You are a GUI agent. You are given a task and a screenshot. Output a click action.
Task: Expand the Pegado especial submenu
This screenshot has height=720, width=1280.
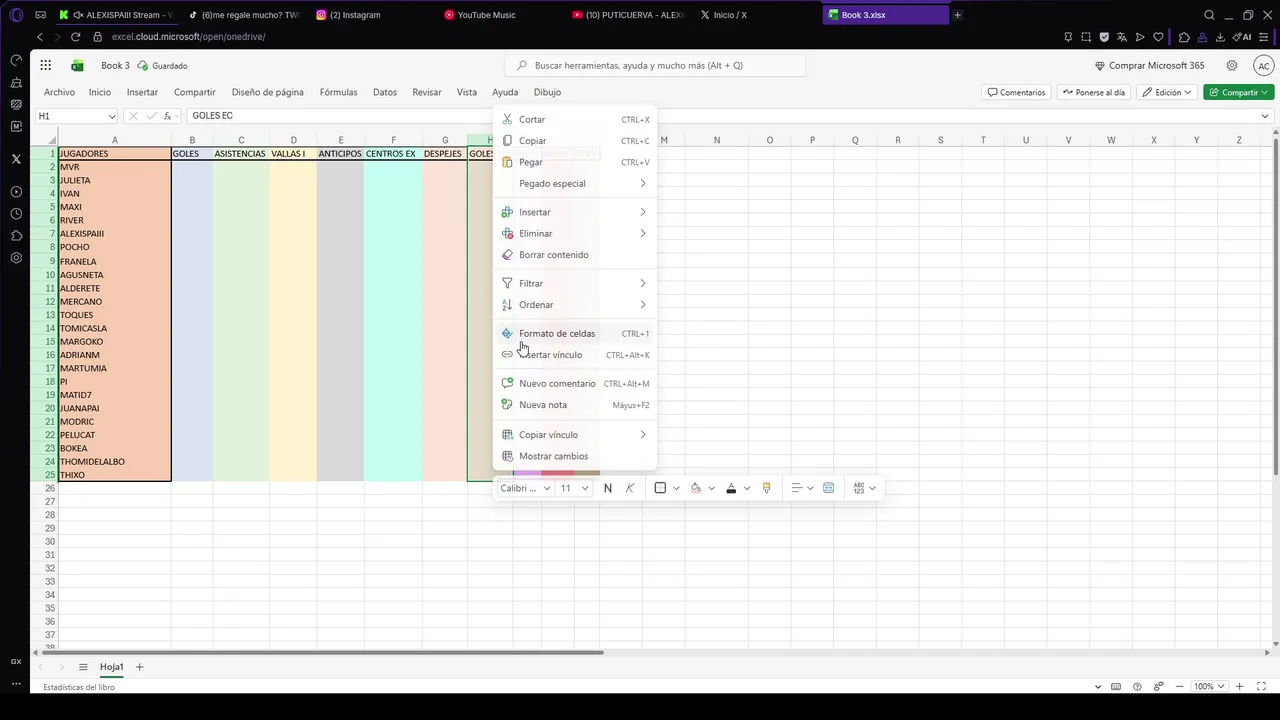click(x=577, y=183)
